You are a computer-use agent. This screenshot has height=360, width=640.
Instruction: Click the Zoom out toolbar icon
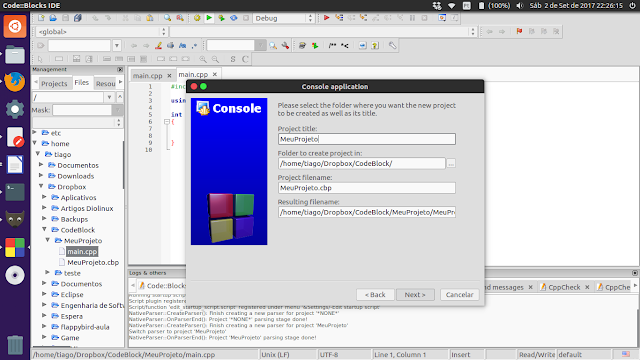pos(215,59)
